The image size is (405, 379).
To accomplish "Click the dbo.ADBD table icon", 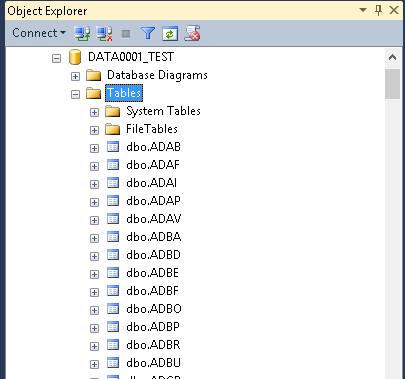I will pyautogui.click(x=113, y=255).
